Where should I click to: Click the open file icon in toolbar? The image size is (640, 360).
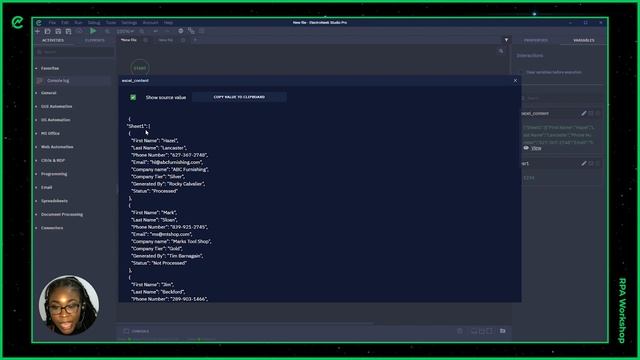[47, 31]
